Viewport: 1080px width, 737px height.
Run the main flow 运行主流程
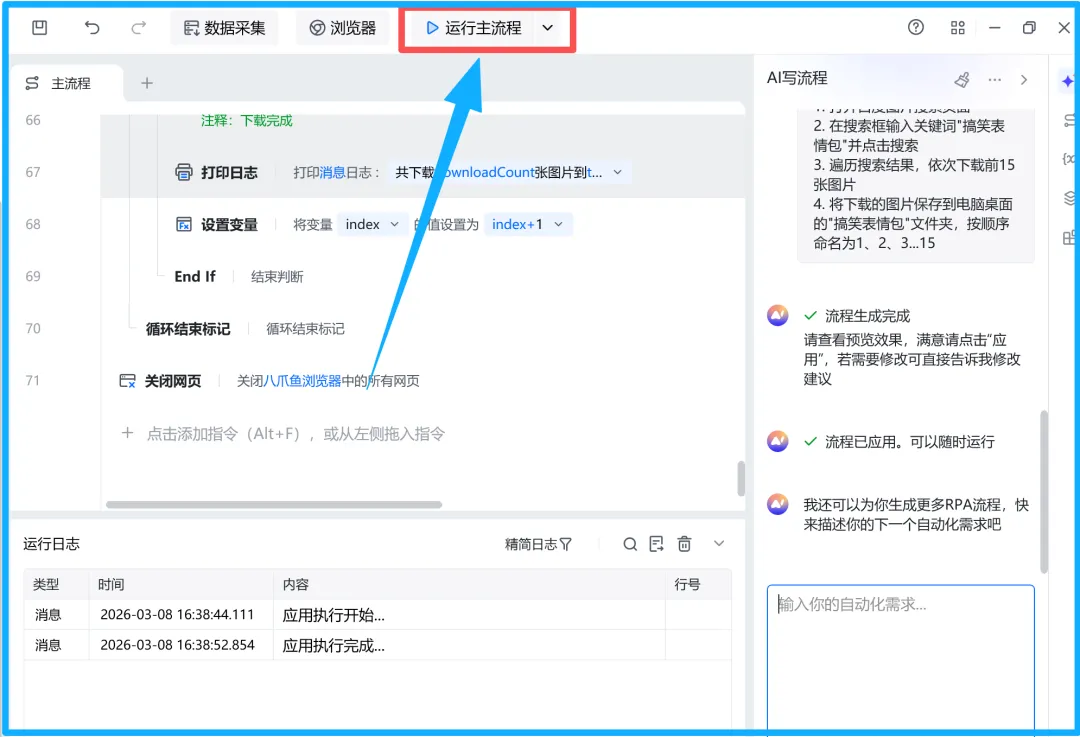[x=473, y=28]
